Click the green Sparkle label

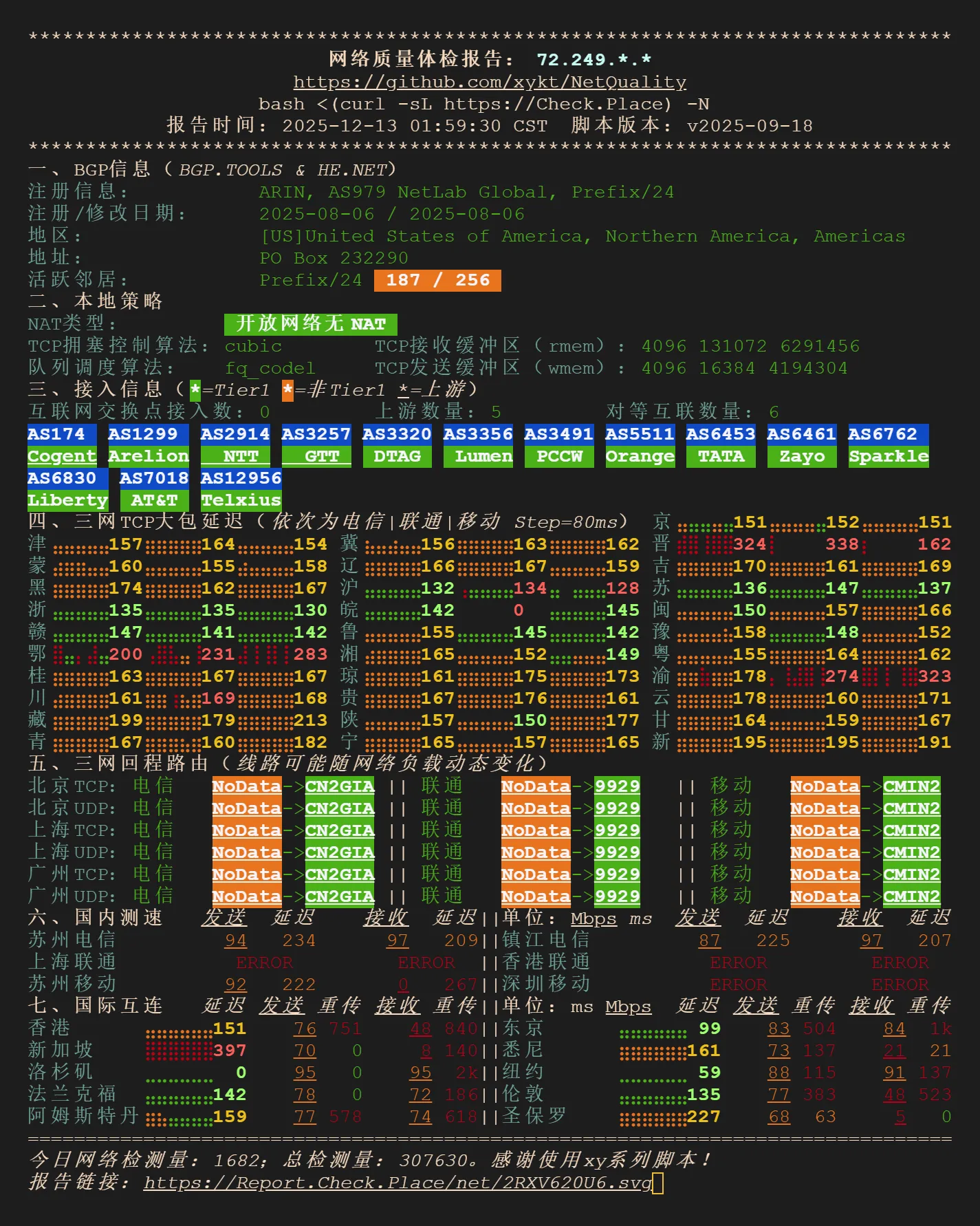[889, 456]
